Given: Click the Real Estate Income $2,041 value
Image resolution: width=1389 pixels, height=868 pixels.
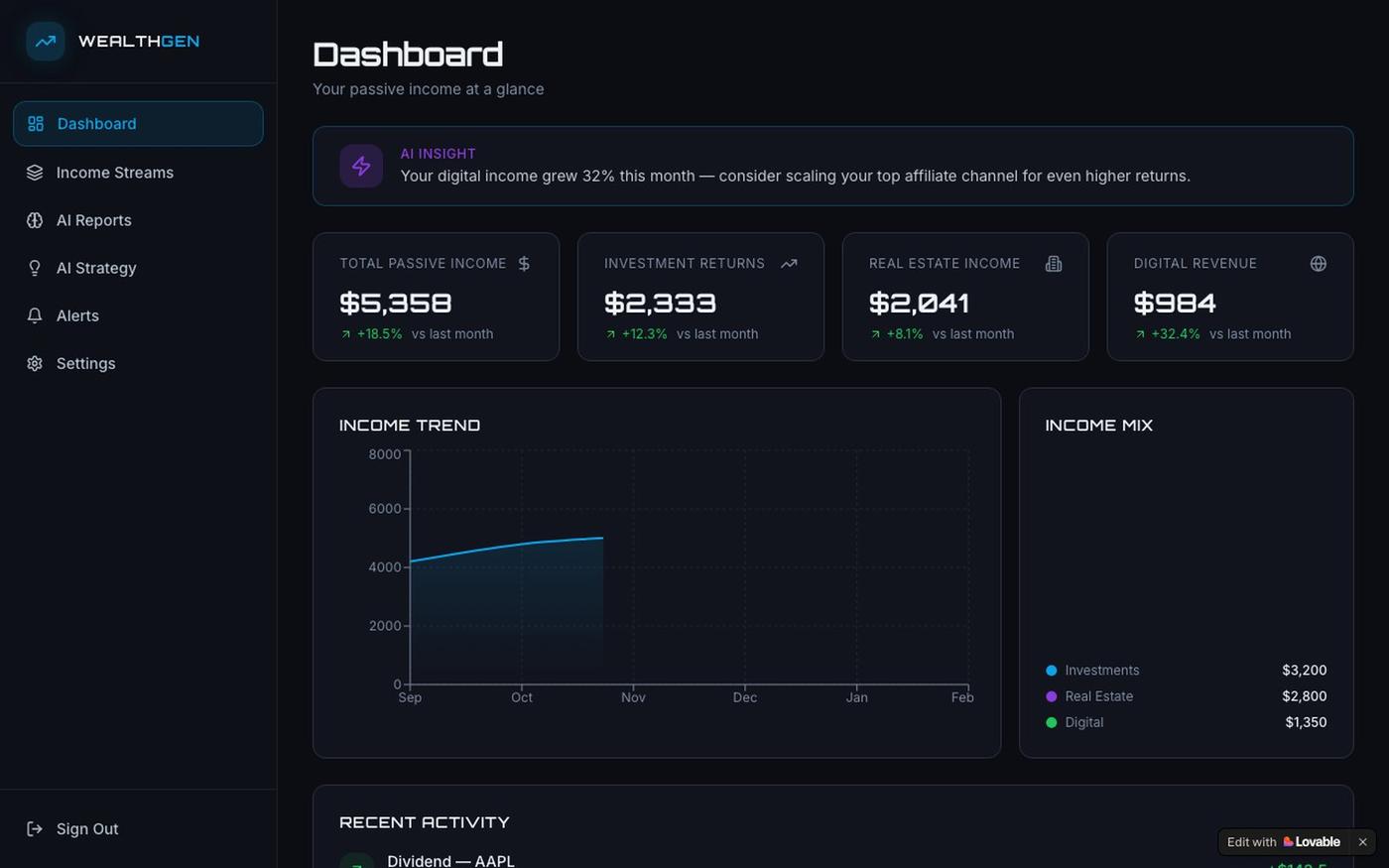Looking at the screenshot, I should [x=919, y=303].
